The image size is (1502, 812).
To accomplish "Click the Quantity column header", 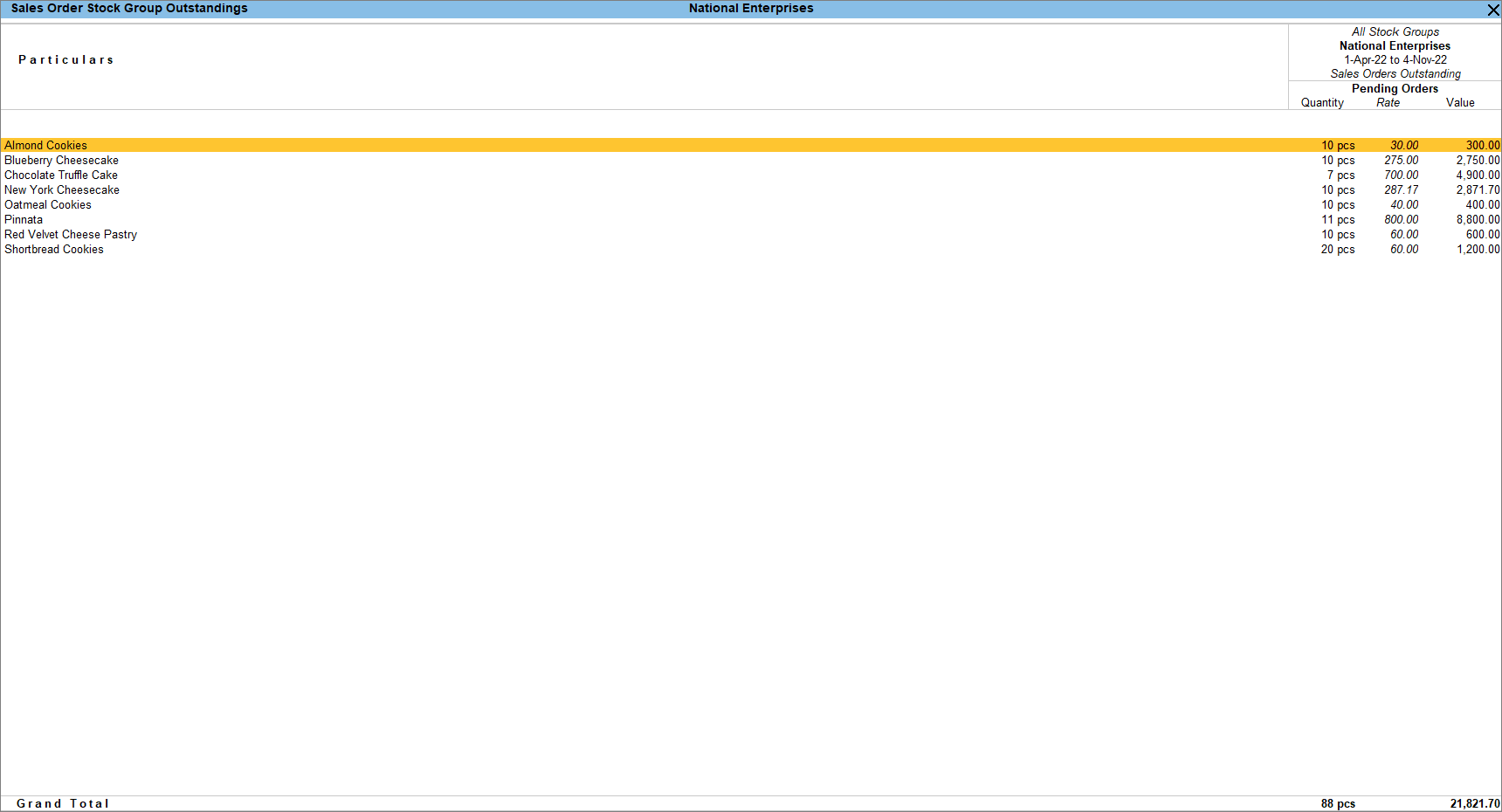I will click(x=1322, y=103).
